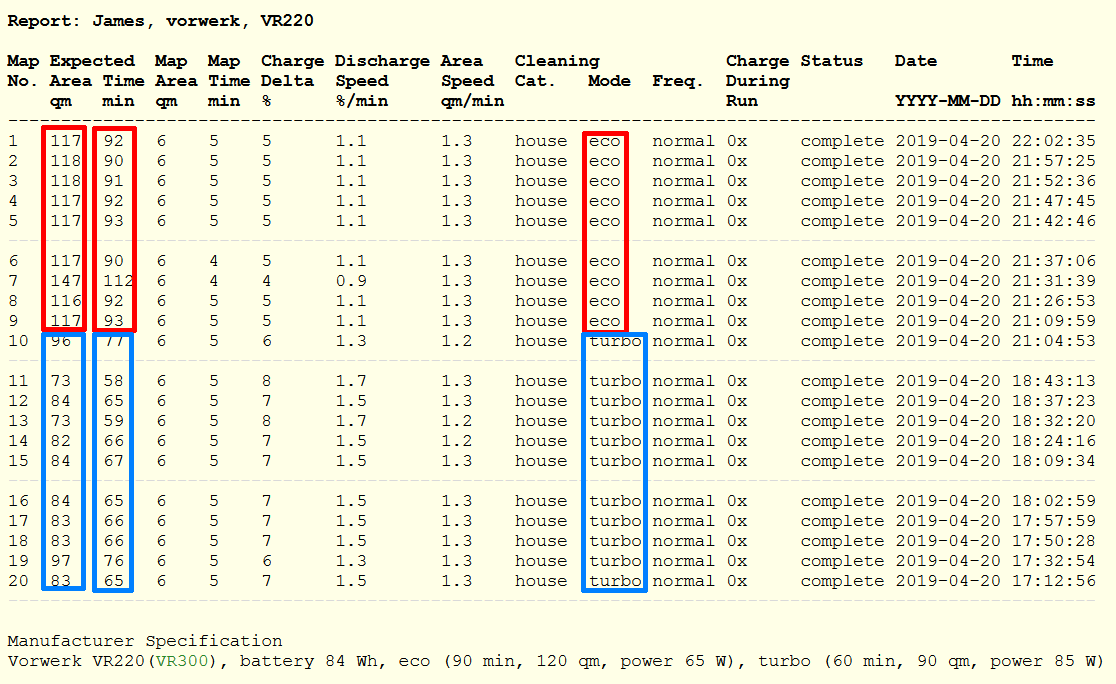Click the date 2019-04-20 in row 15
The height and width of the screenshot is (684, 1116).
(x=947, y=461)
